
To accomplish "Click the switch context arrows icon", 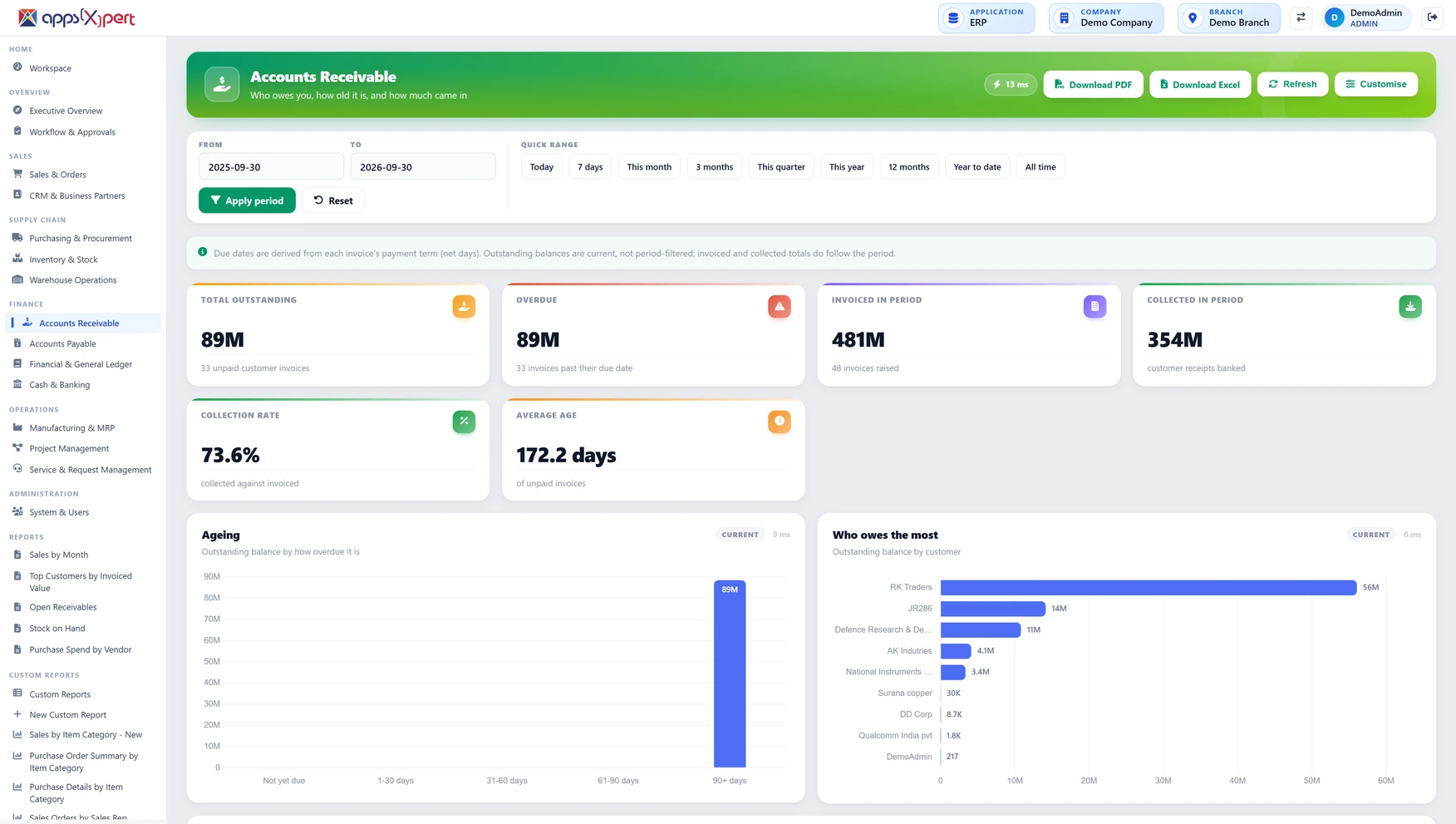I will (1301, 17).
